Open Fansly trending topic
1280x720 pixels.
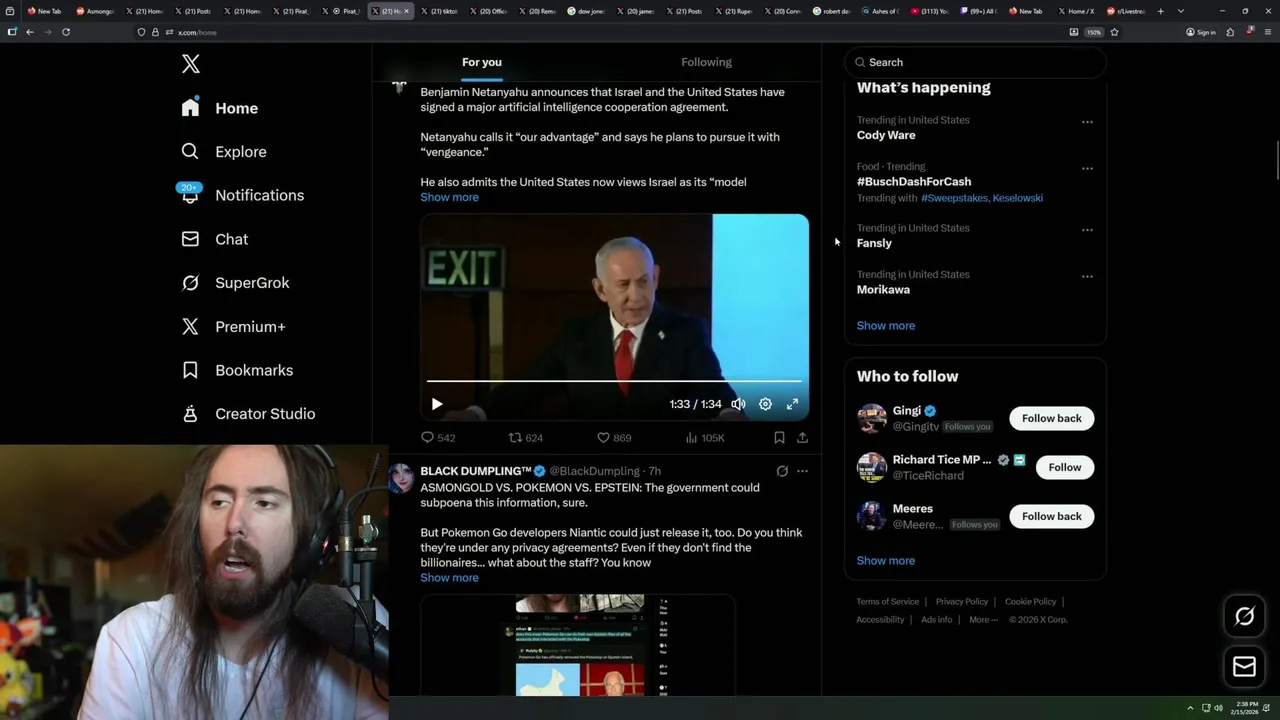(874, 243)
